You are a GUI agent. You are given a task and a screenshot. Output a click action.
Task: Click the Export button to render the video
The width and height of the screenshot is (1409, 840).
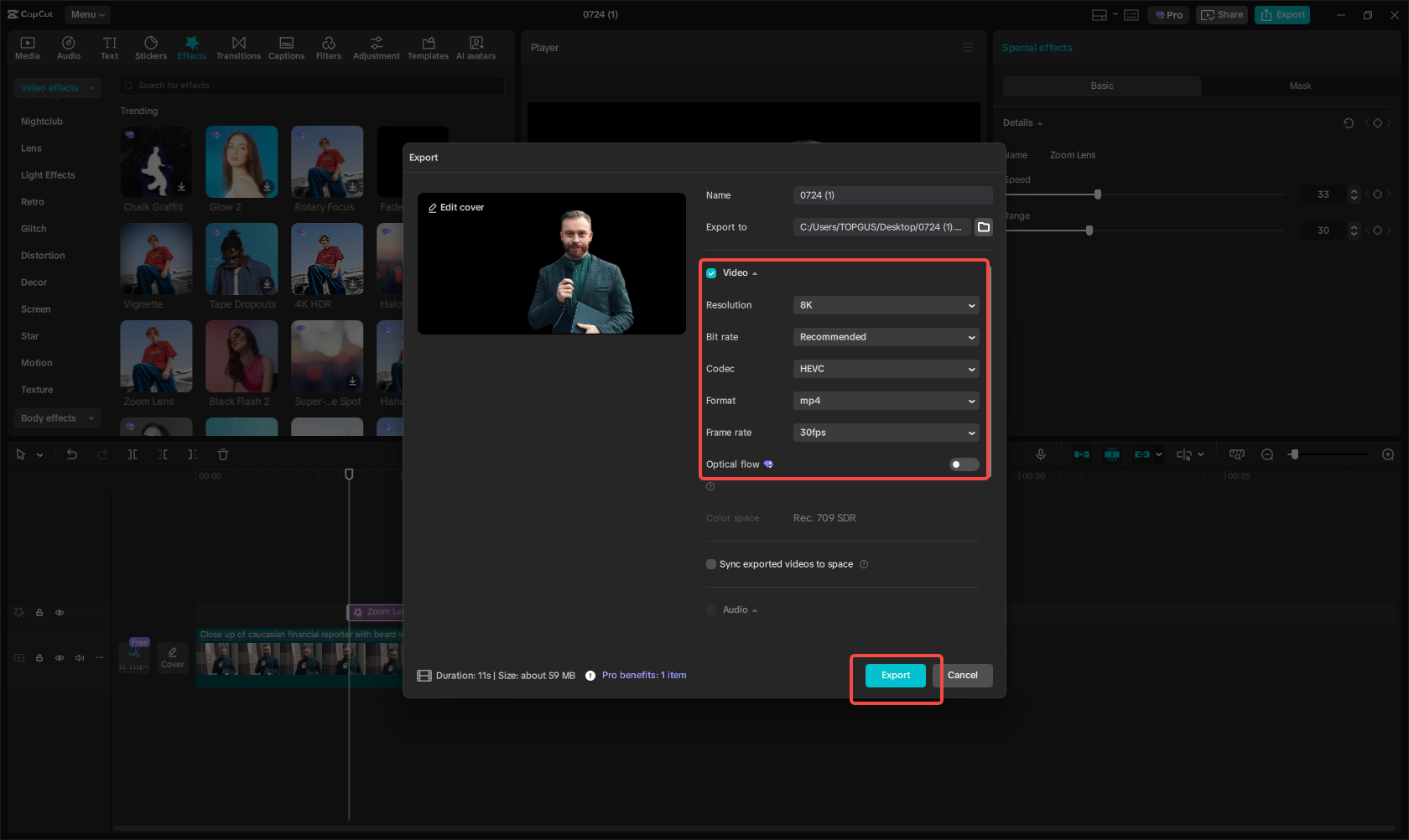pyautogui.click(x=895, y=675)
